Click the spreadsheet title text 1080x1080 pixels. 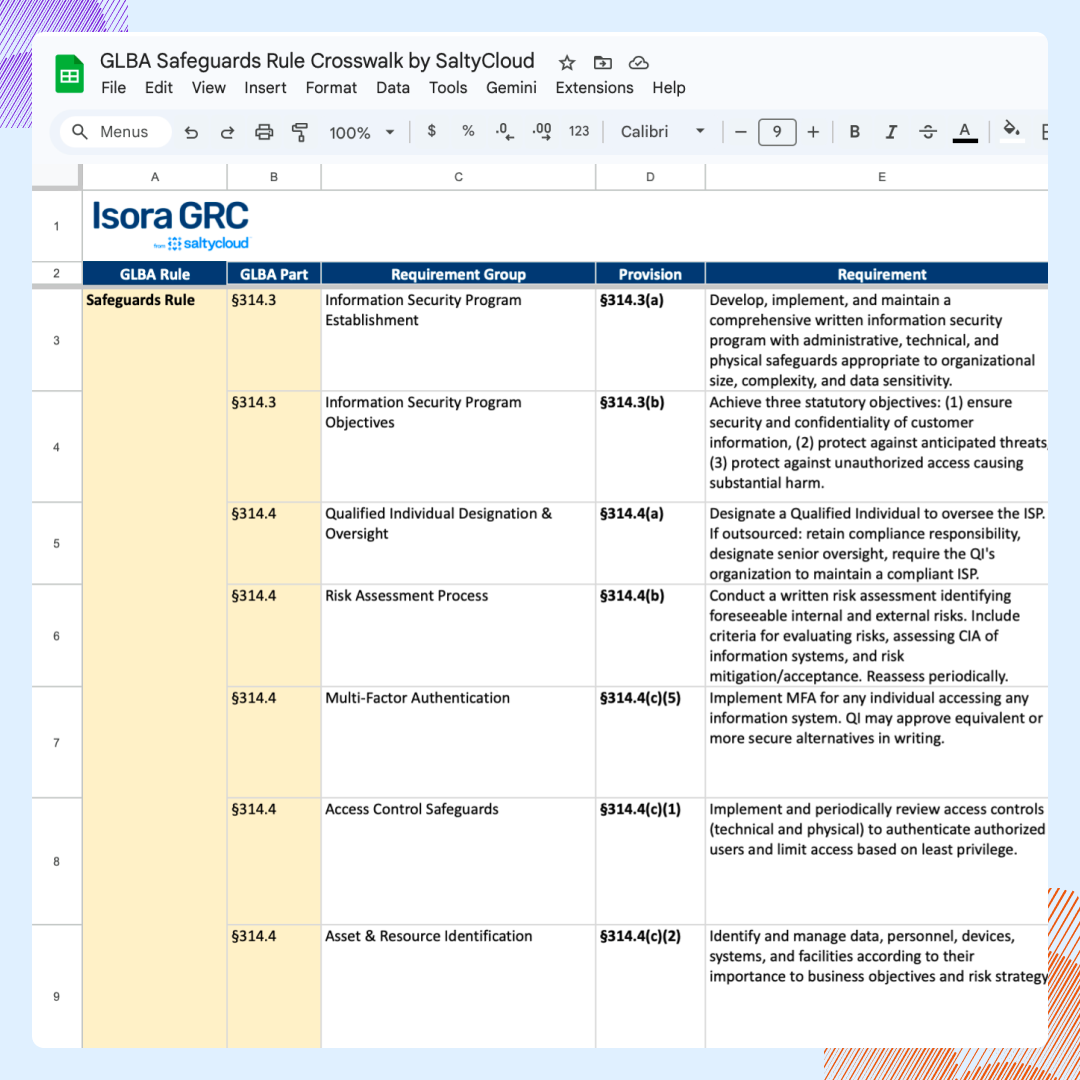click(x=316, y=61)
